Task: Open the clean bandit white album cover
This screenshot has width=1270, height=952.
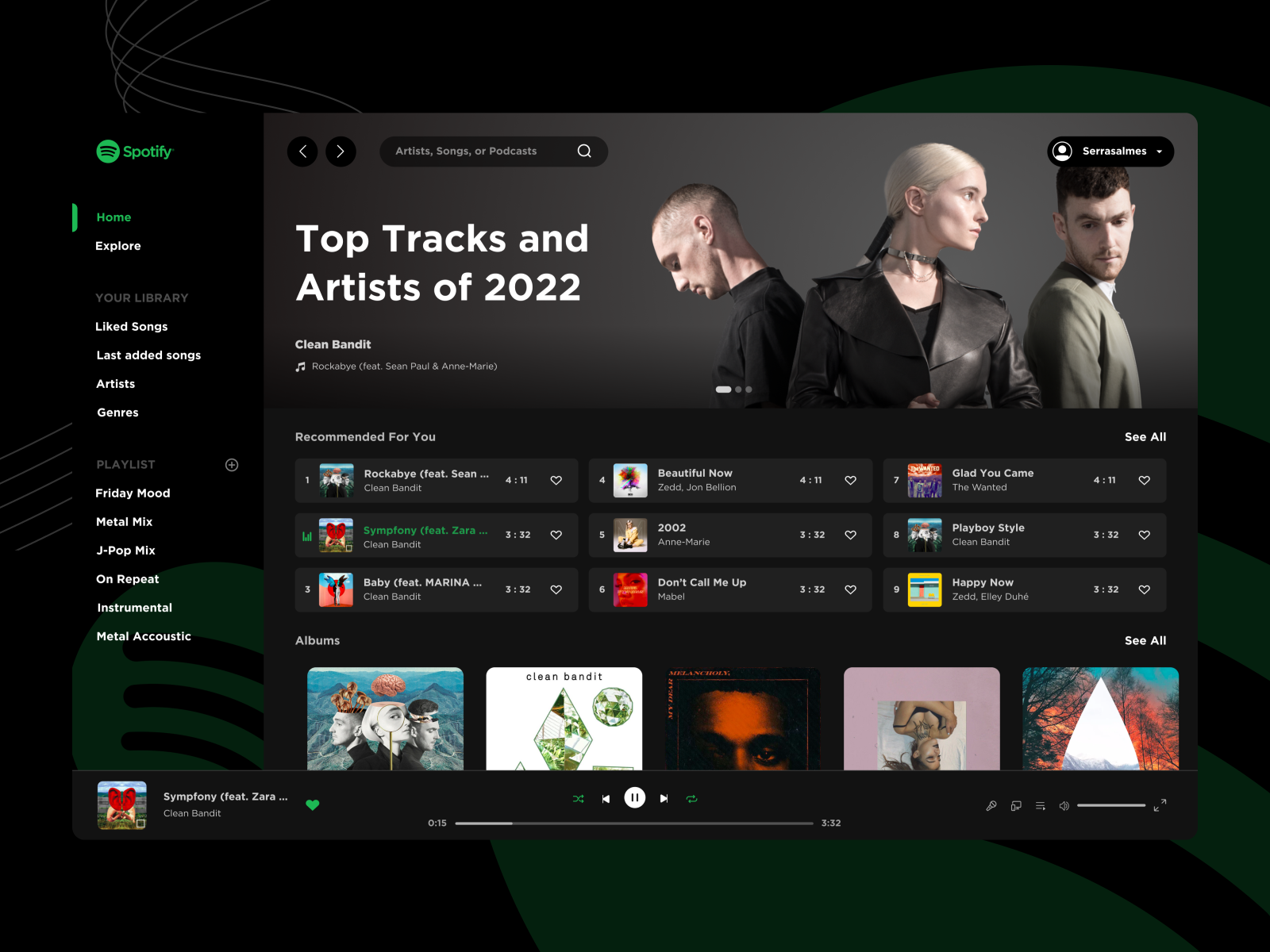Action: click(564, 719)
